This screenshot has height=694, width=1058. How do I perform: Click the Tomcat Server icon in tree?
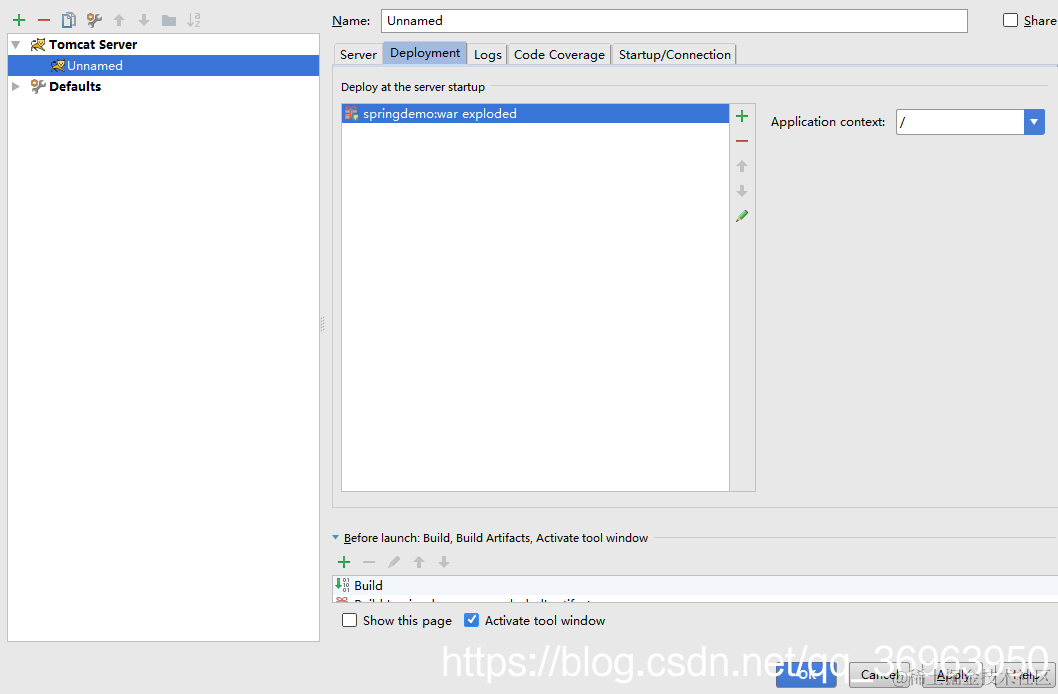(38, 45)
